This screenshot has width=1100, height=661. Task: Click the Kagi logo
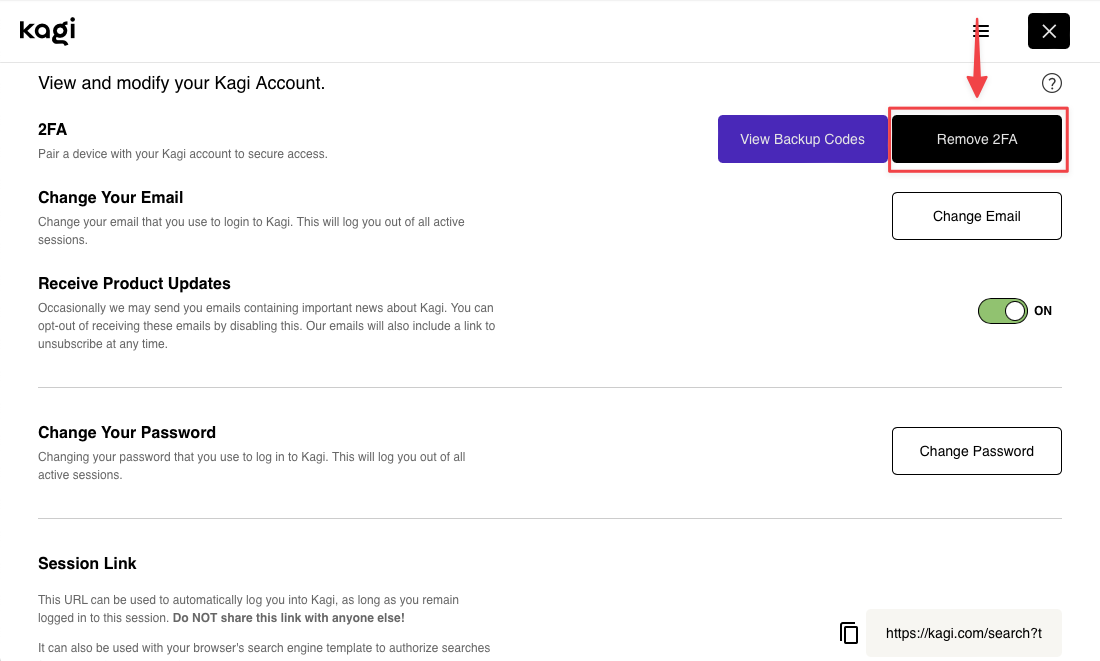click(x=47, y=30)
